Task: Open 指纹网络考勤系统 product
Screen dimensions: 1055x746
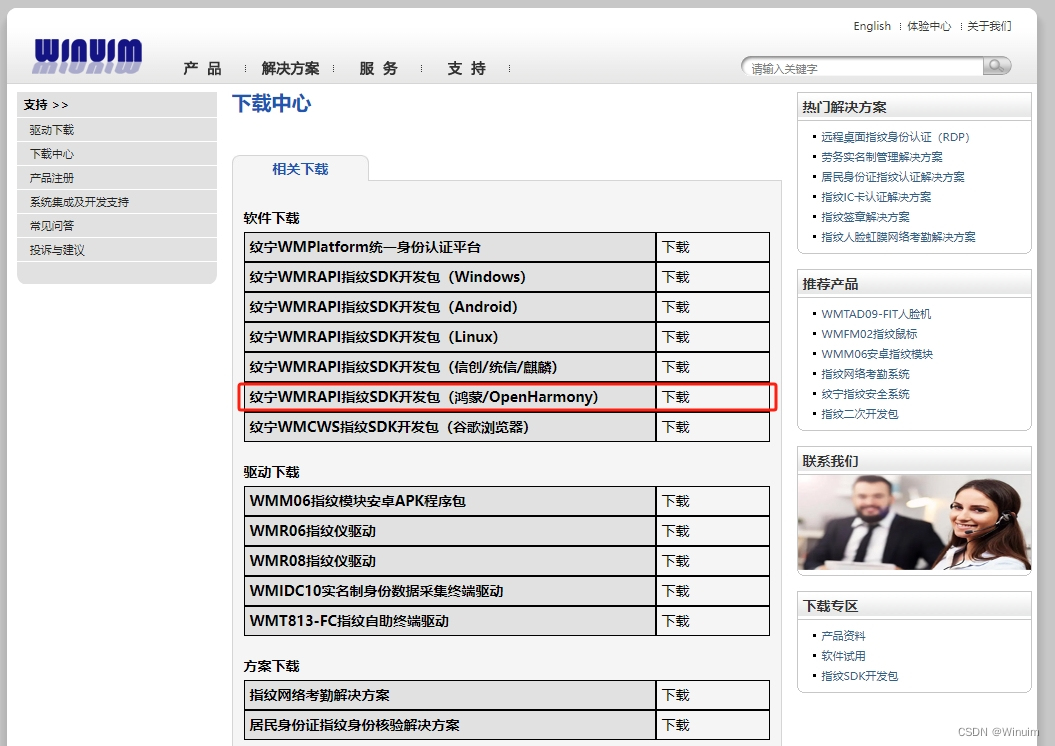Action: tap(865, 374)
